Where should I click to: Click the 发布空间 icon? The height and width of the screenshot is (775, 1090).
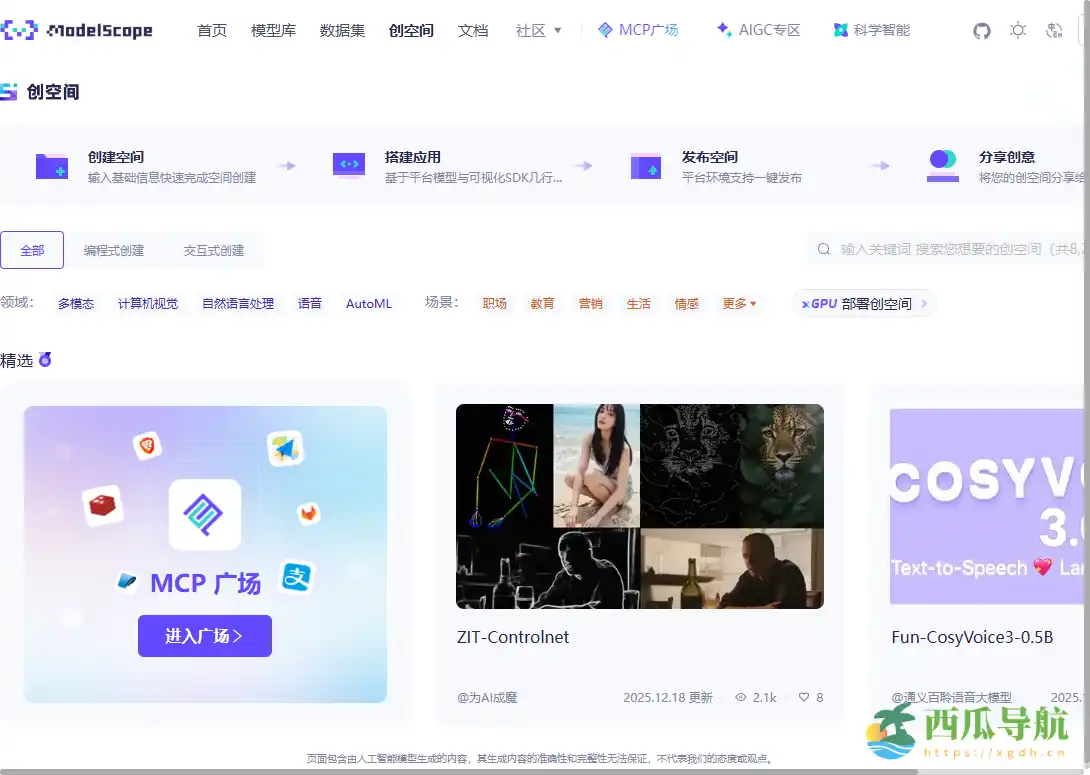tap(645, 164)
